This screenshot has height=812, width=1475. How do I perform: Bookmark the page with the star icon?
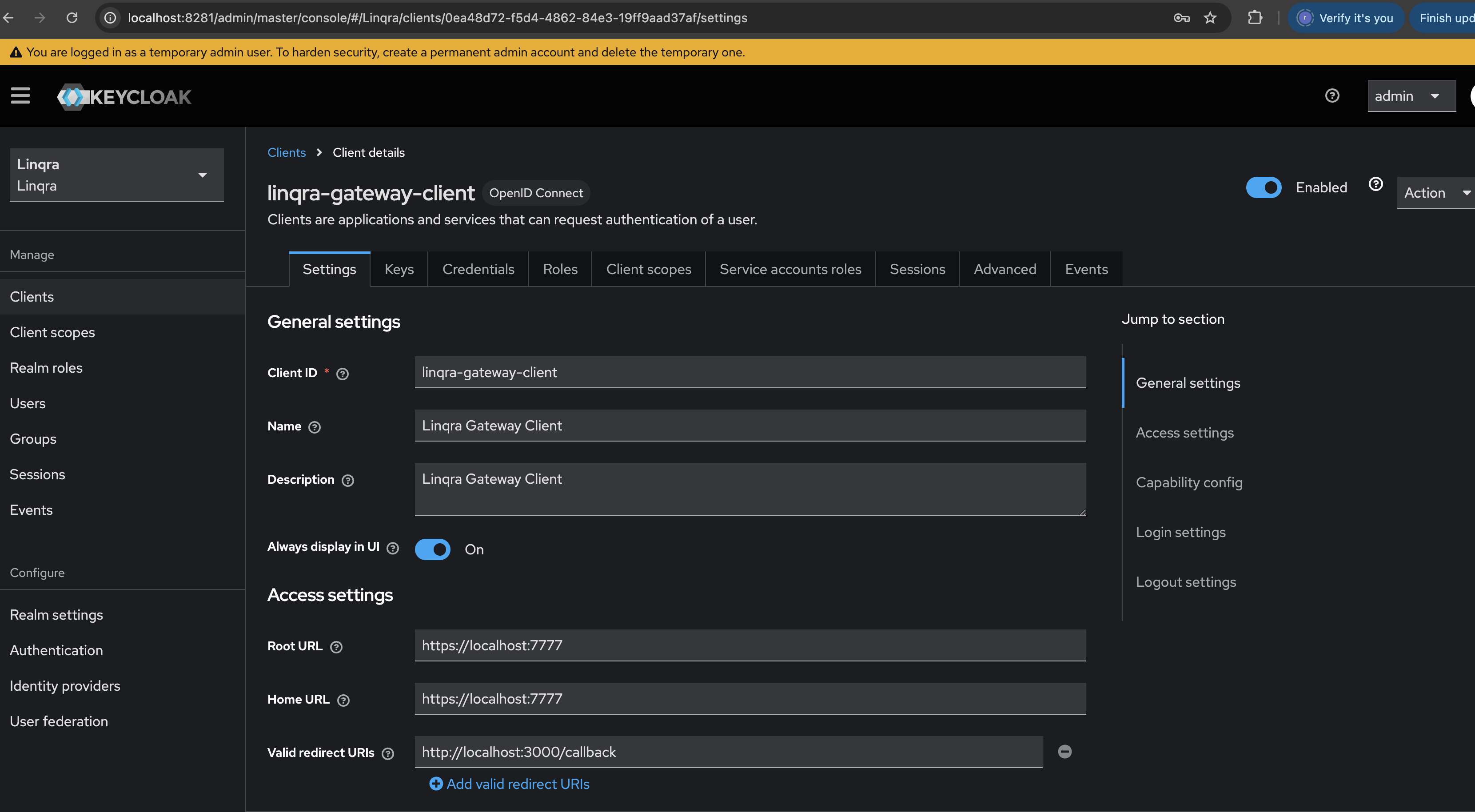tap(1211, 18)
